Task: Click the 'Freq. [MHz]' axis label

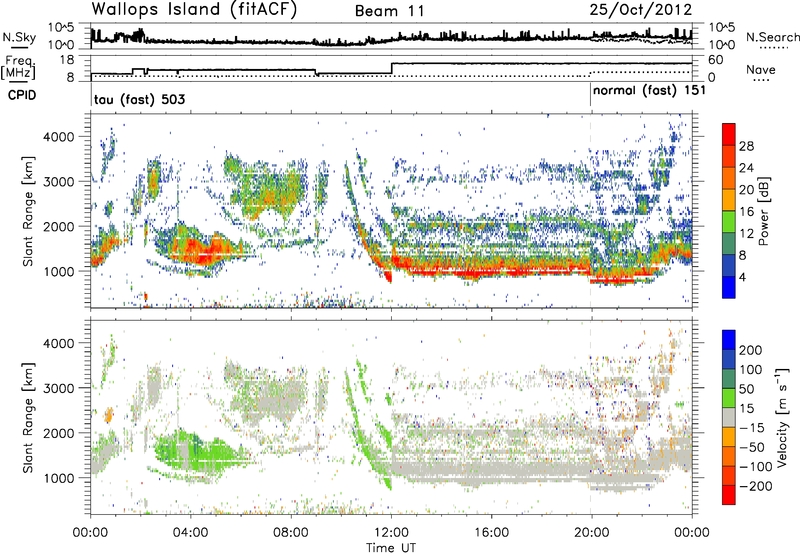Action: click(x=19, y=68)
